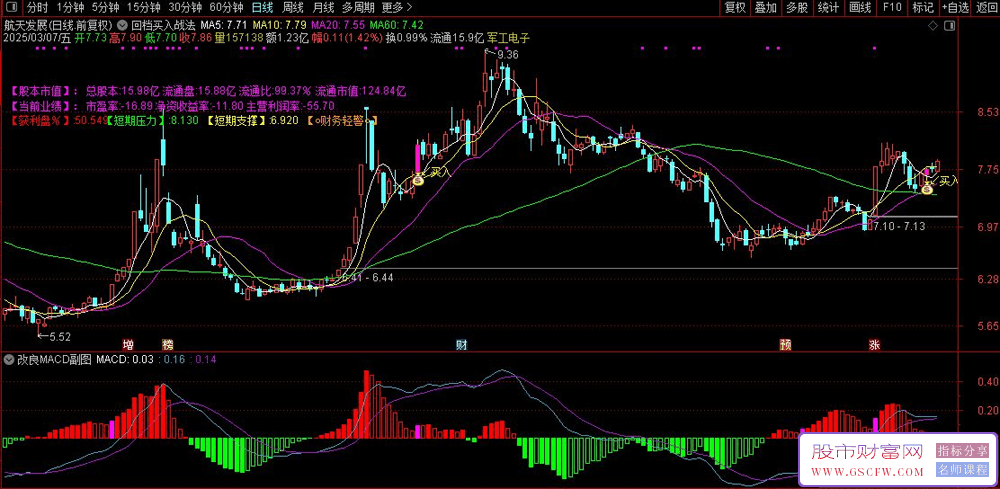
Task: Click the 7.10 - 7.13 gap level label
Action: click(x=901, y=226)
